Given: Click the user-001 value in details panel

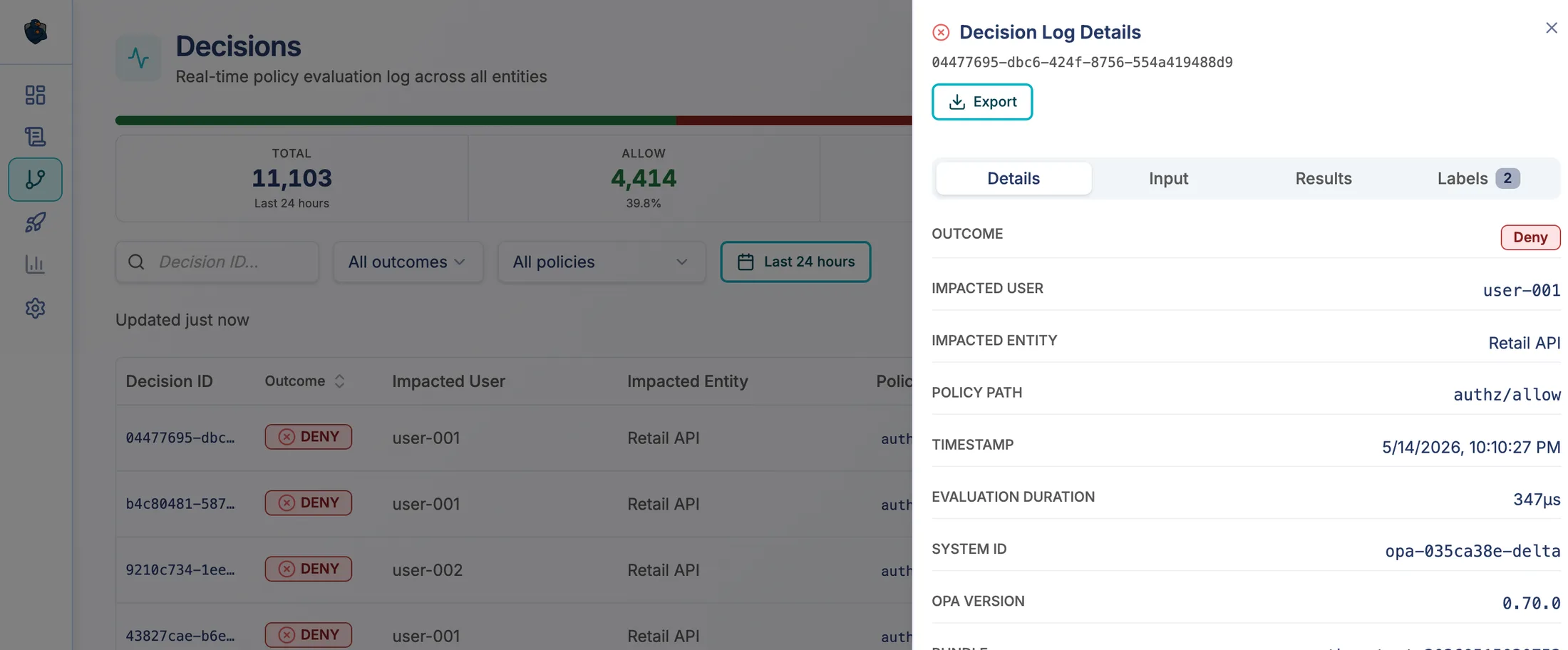Looking at the screenshot, I should coord(1521,290).
